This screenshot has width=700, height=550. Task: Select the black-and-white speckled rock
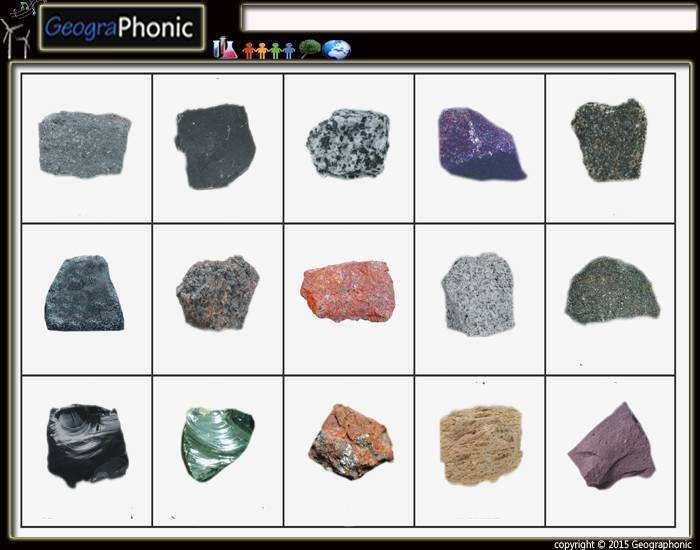tap(348, 143)
